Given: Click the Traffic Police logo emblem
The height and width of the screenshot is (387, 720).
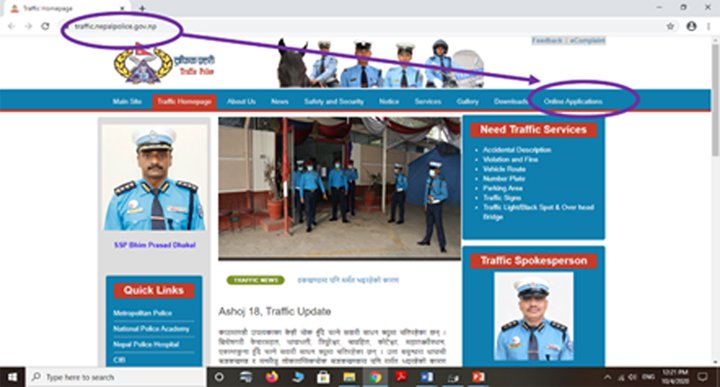Looking at the screenshot, I should 143,65.
